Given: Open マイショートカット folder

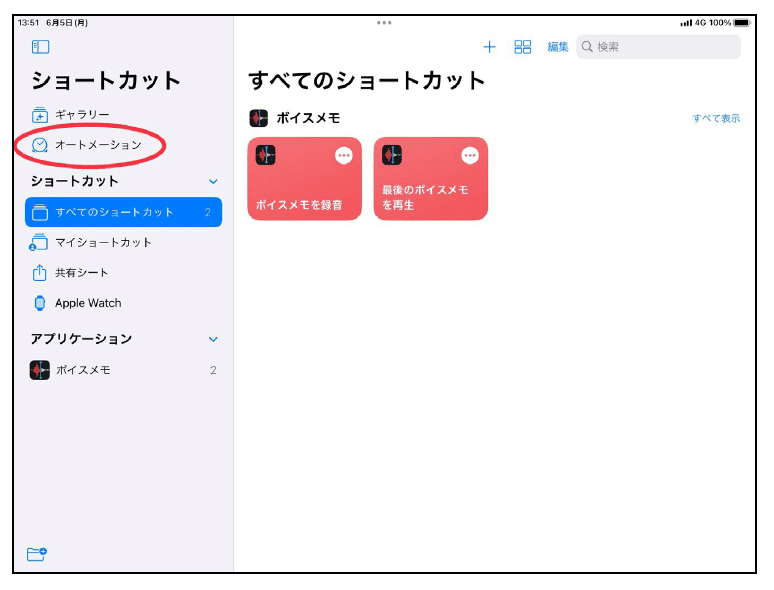Looking at the screenshot, I should click(123, 242).
